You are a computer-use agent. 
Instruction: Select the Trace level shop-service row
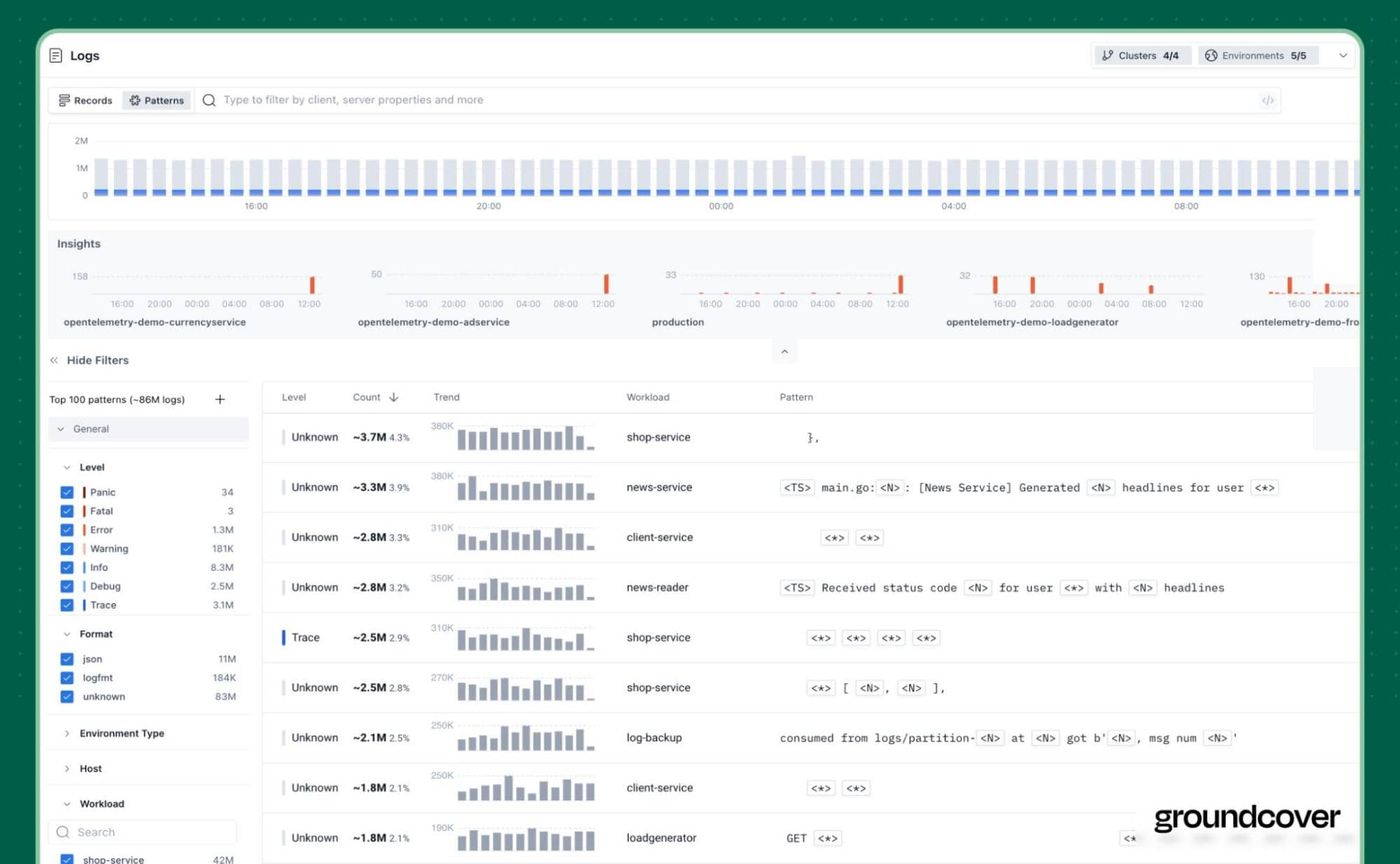tap(810, 637)
